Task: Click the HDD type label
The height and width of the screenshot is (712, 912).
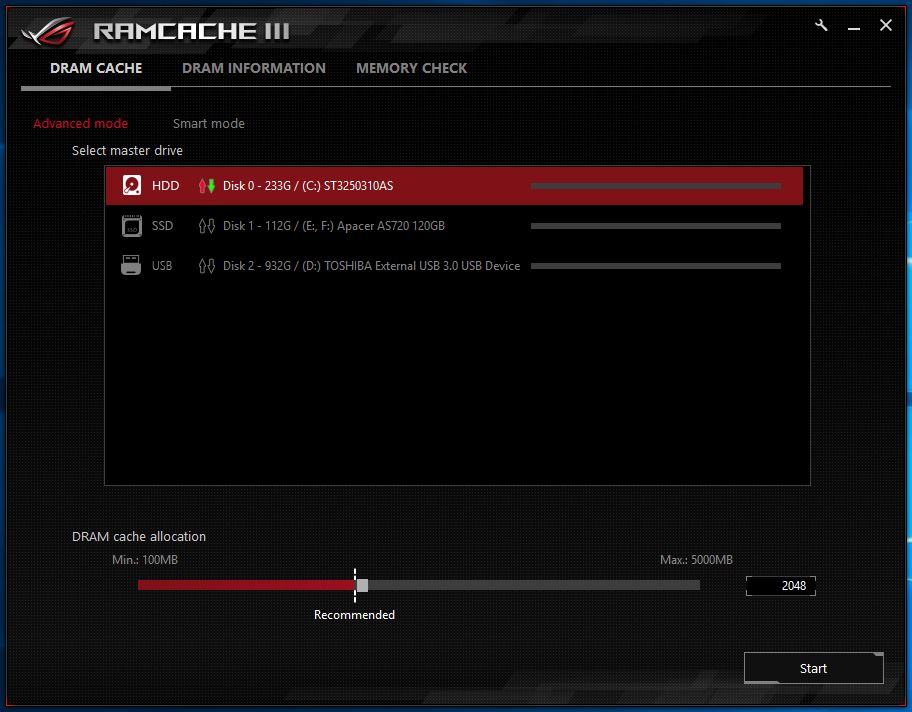Action: pos(166,186)
